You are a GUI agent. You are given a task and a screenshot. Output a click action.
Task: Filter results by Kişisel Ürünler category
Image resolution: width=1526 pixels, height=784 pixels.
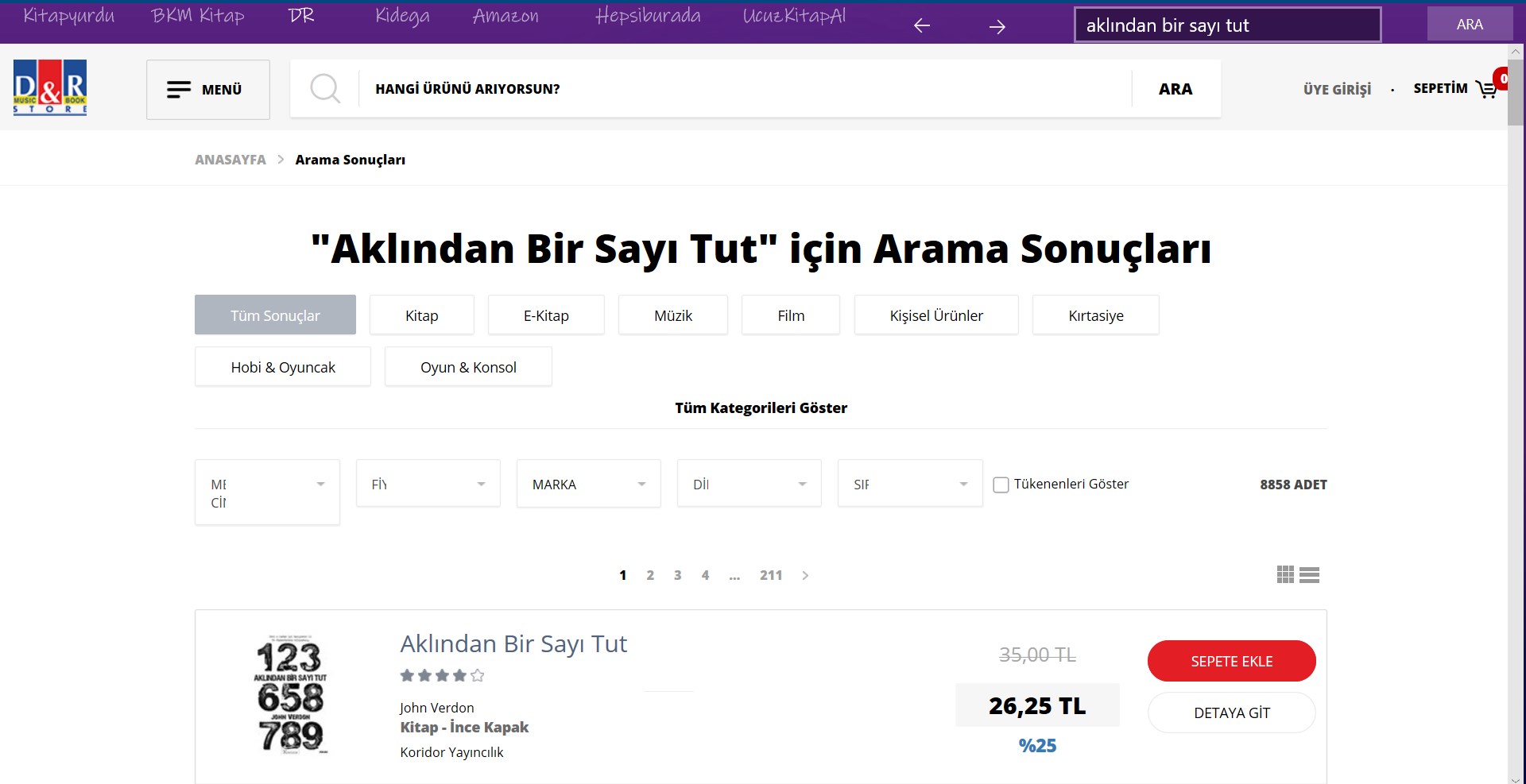tap(936, 315)
